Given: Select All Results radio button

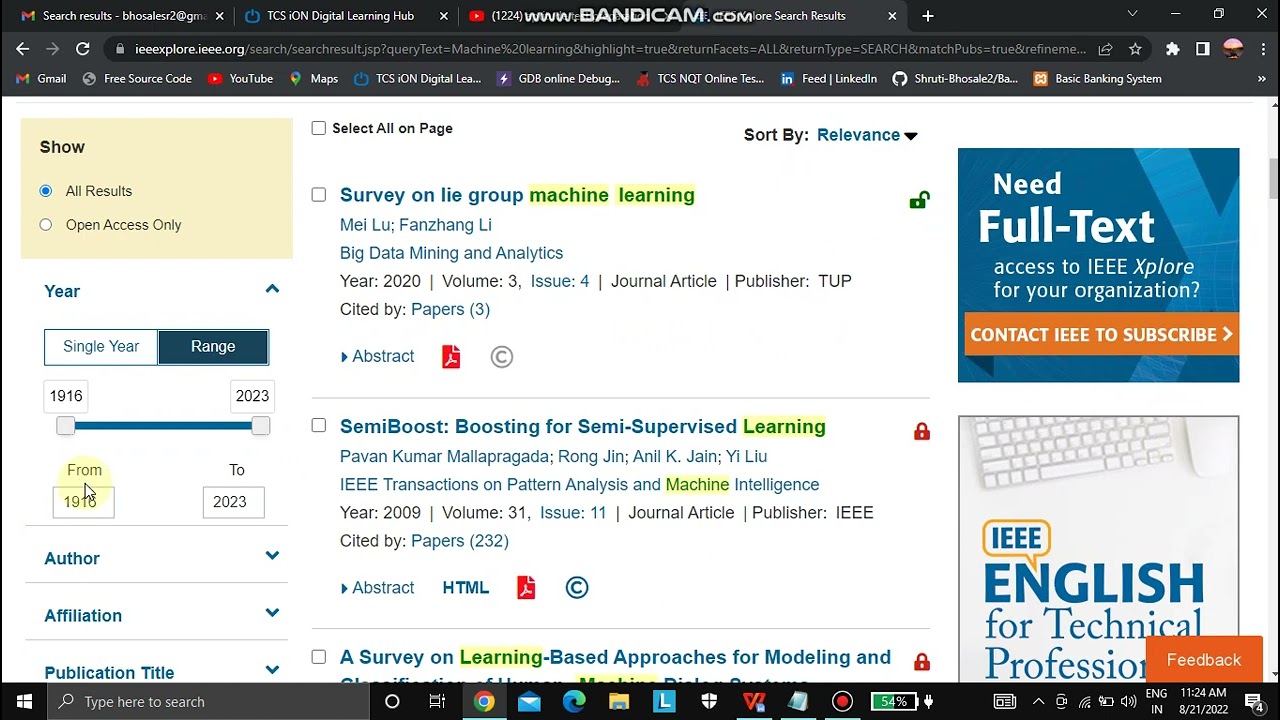Looking at the screenshot, I should pyautogui.click(x=46, y=191).
